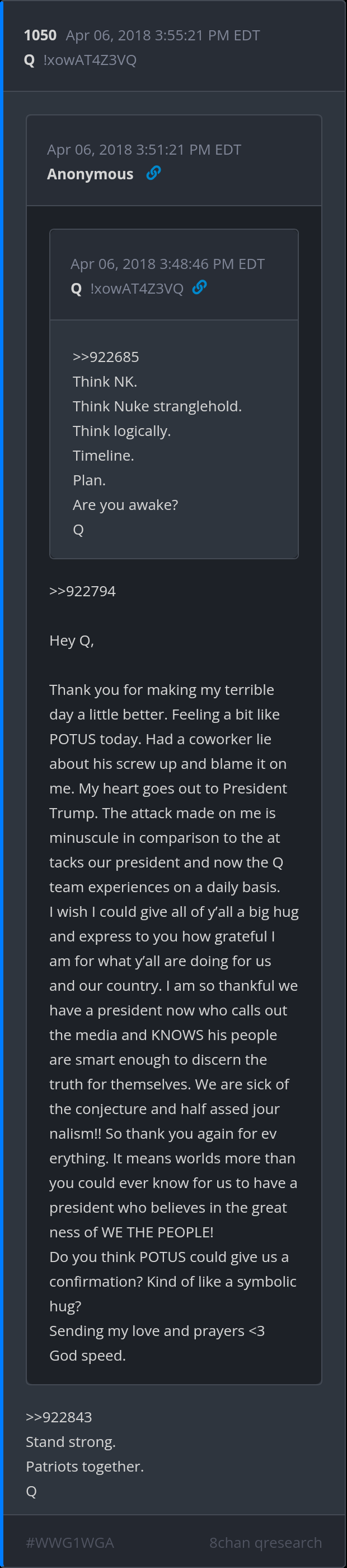The width and height of the screenshot is (347, 1568).
Task: Click the "Hey Q," greeting text
Action: click(72, 641)
